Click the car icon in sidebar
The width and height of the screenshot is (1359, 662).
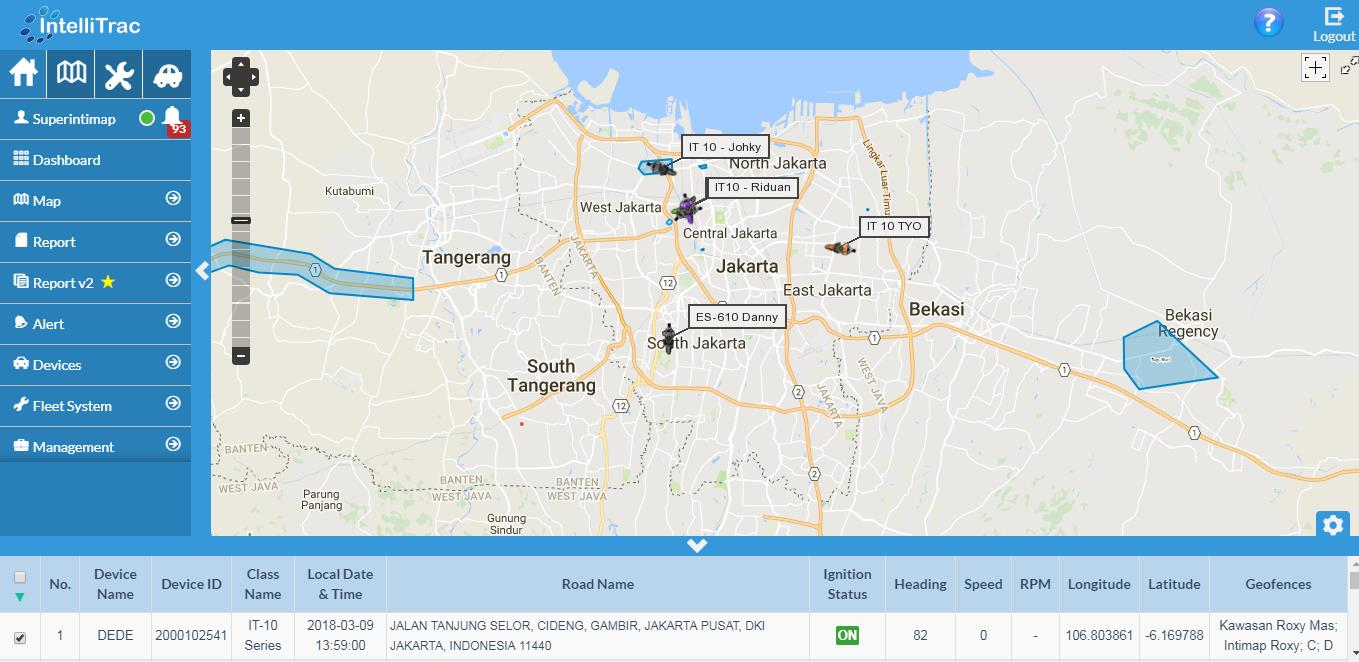(166, 74)
